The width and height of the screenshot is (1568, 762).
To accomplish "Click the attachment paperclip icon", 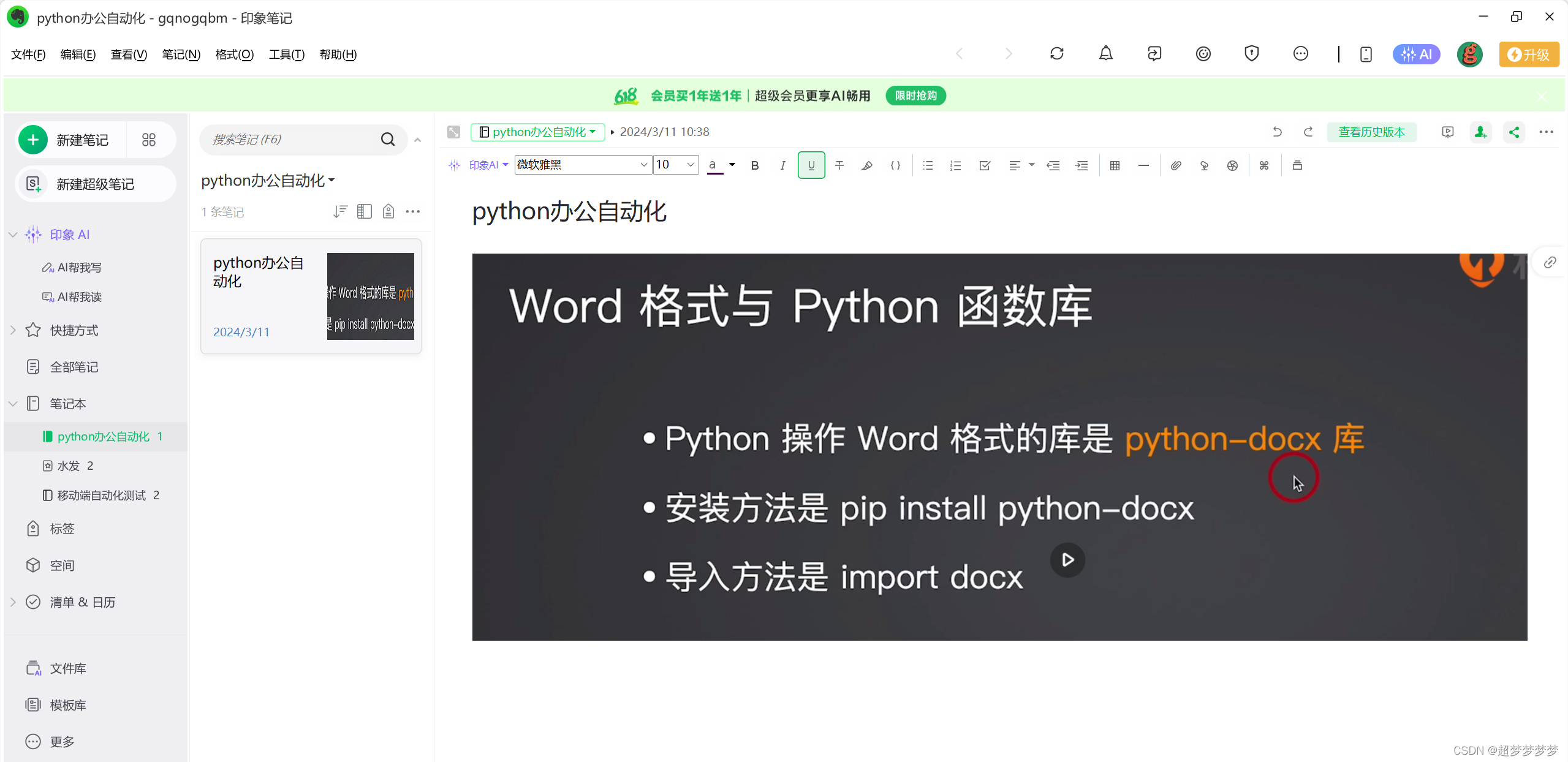I will click(x=1175, y=165).
